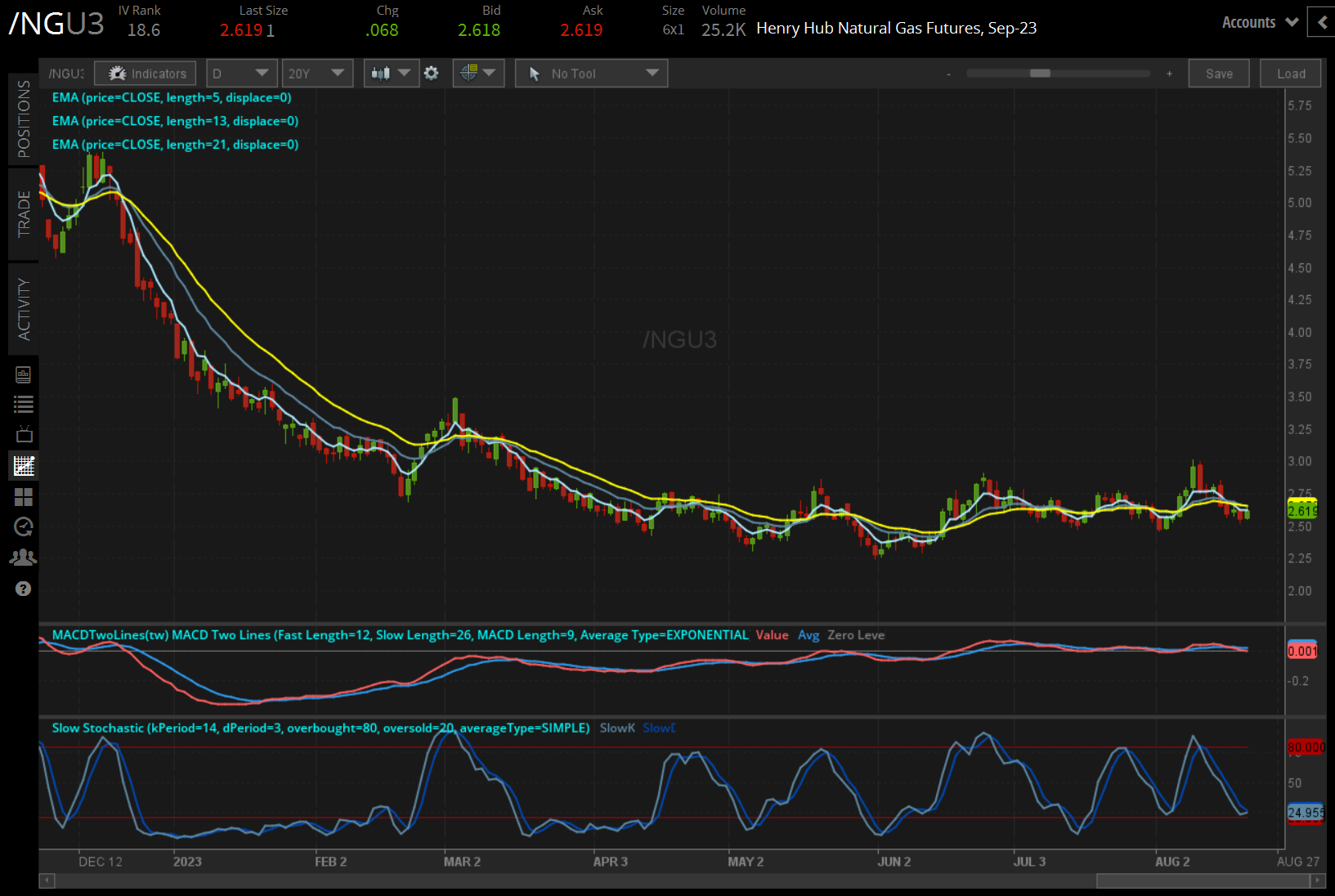Screen dimensions: 1335x896
Task: Click the 5.00 price axis label
Action: [1300, 203]
